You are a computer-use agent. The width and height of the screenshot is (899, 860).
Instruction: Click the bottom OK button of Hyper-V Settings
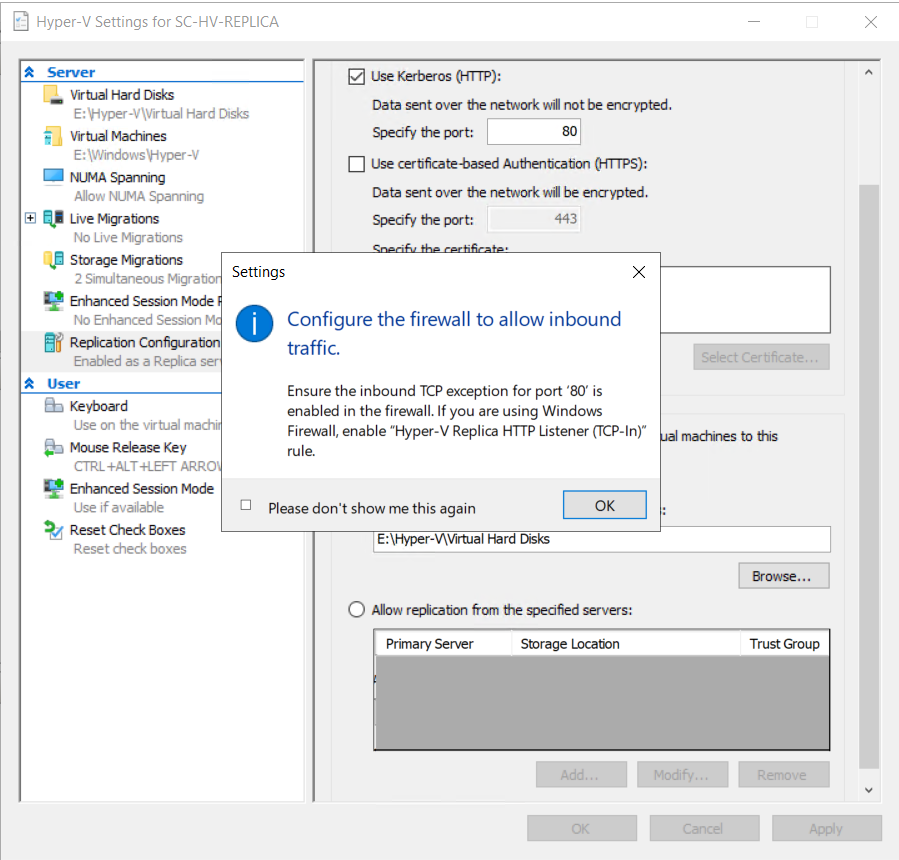pyautogui.click(x=581, y=828)
